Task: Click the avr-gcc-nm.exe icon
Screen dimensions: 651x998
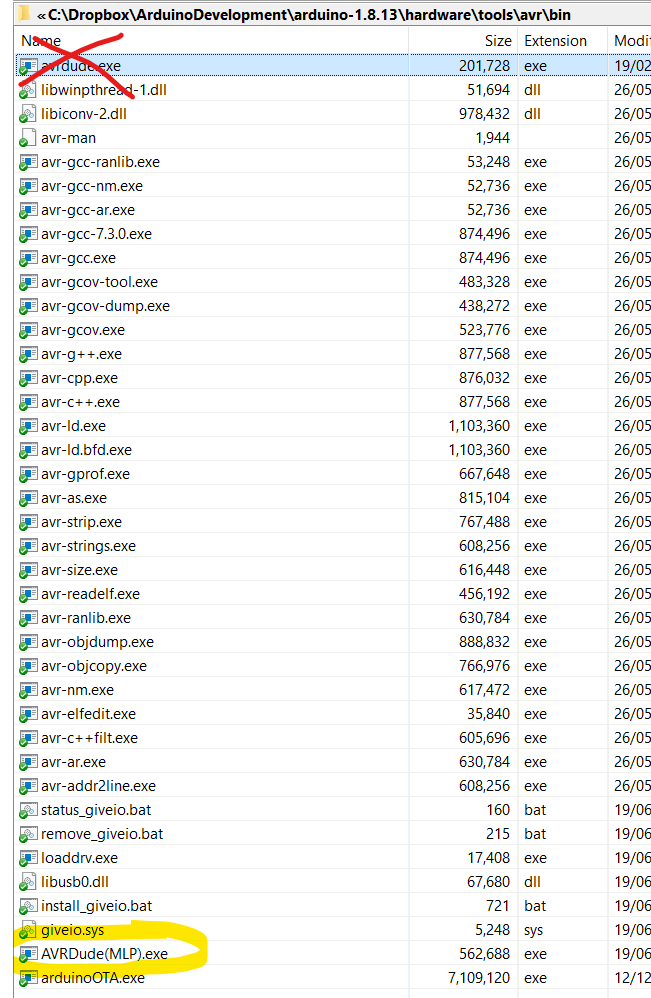Action: coord(27,186)
